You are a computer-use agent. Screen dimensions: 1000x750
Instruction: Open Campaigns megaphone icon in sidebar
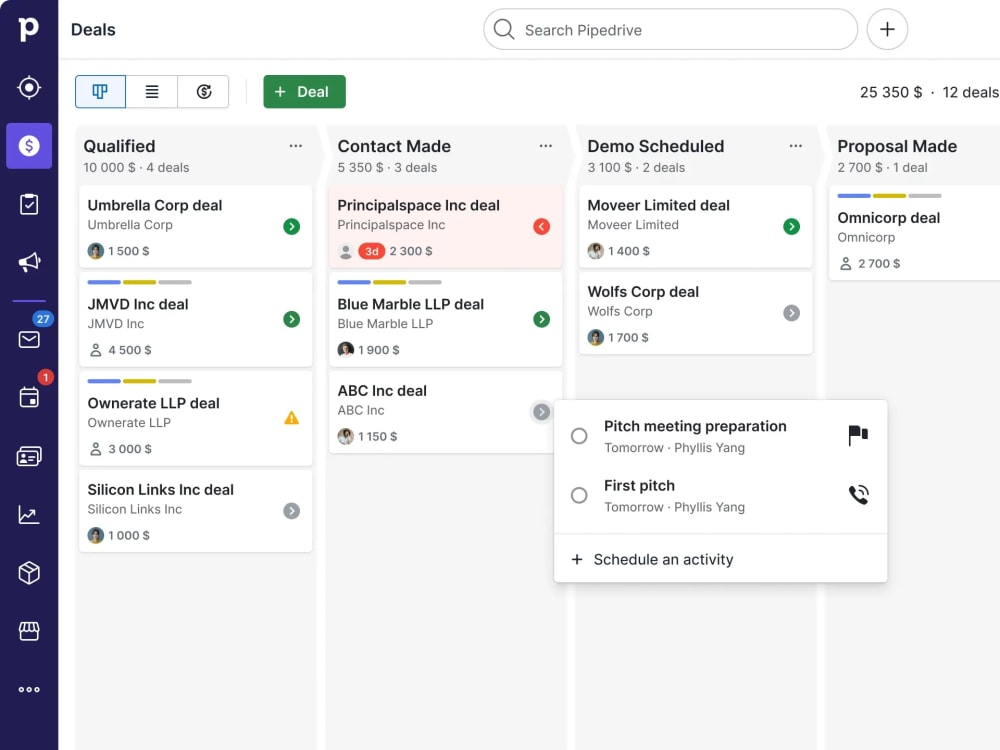coord(29,262)
